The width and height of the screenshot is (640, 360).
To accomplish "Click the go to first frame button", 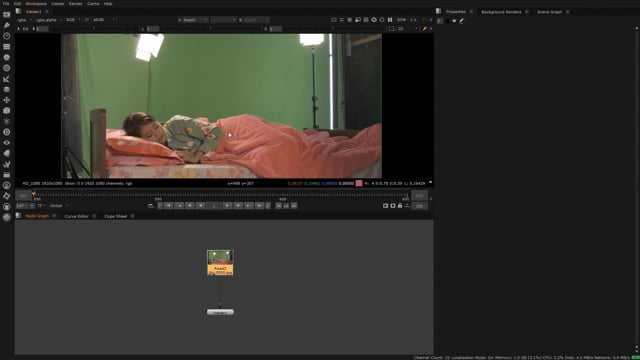I will [169, 206].
